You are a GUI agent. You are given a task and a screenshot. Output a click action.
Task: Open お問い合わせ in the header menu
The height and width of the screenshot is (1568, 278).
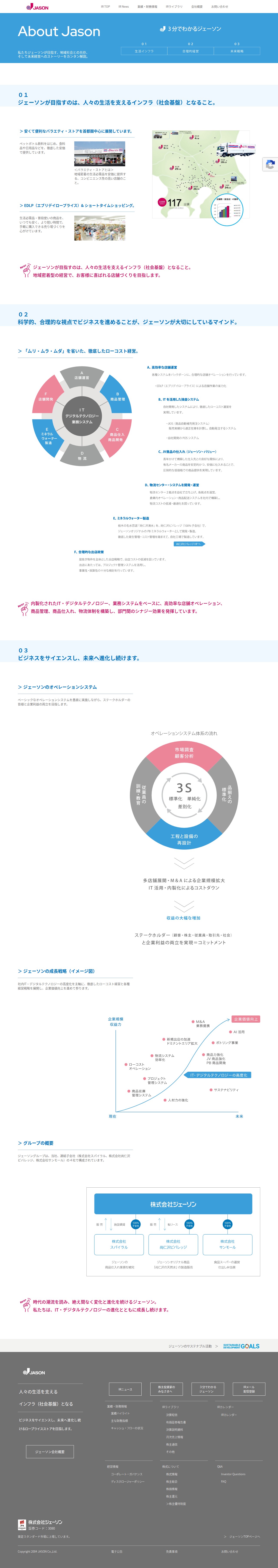pyautogui.click(x=220, y=7)
